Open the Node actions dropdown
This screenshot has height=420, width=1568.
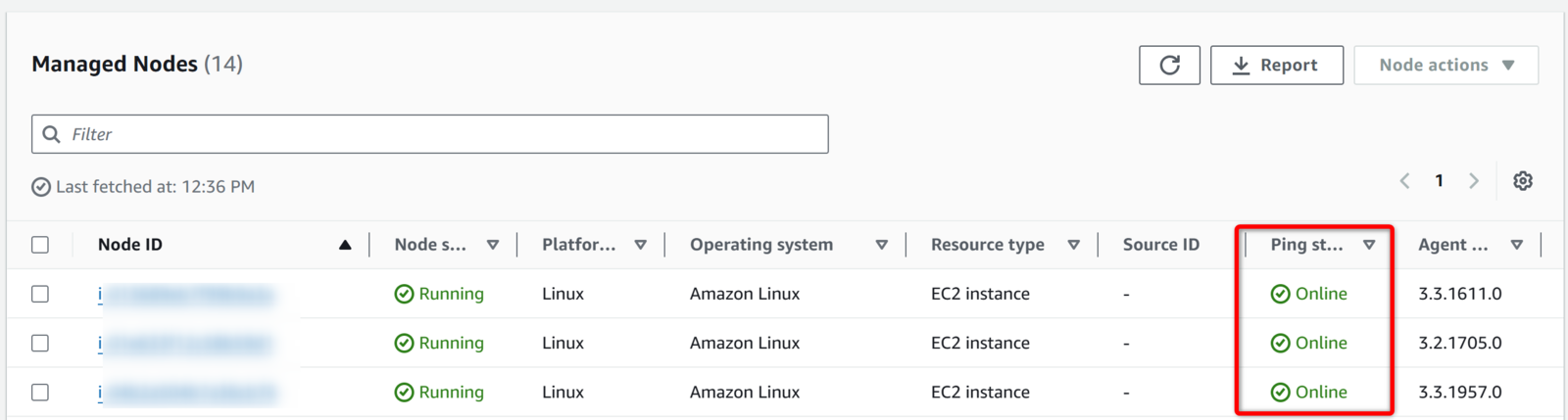[1445, 65]
